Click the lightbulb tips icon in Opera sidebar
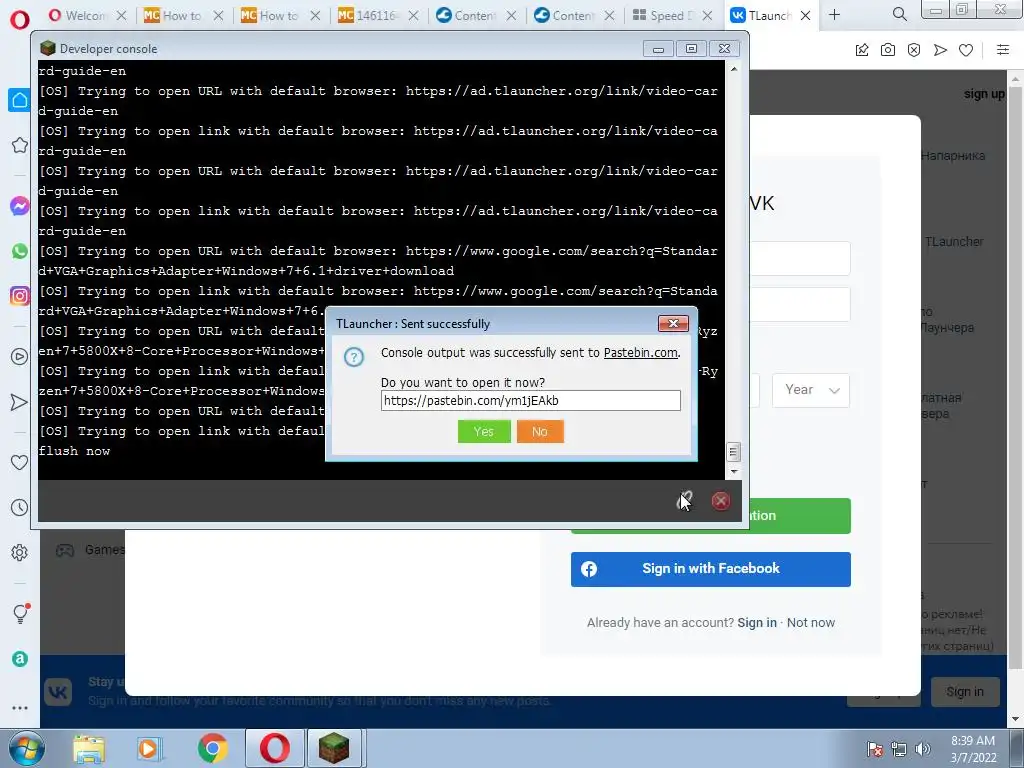 (21, 613)
